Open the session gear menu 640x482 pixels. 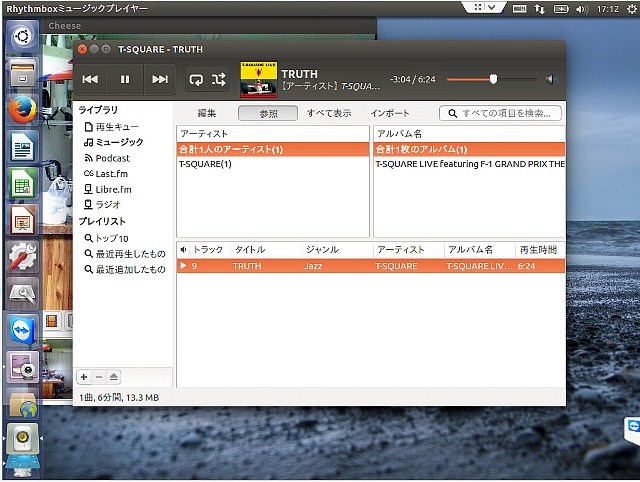[x=631, y=9]
